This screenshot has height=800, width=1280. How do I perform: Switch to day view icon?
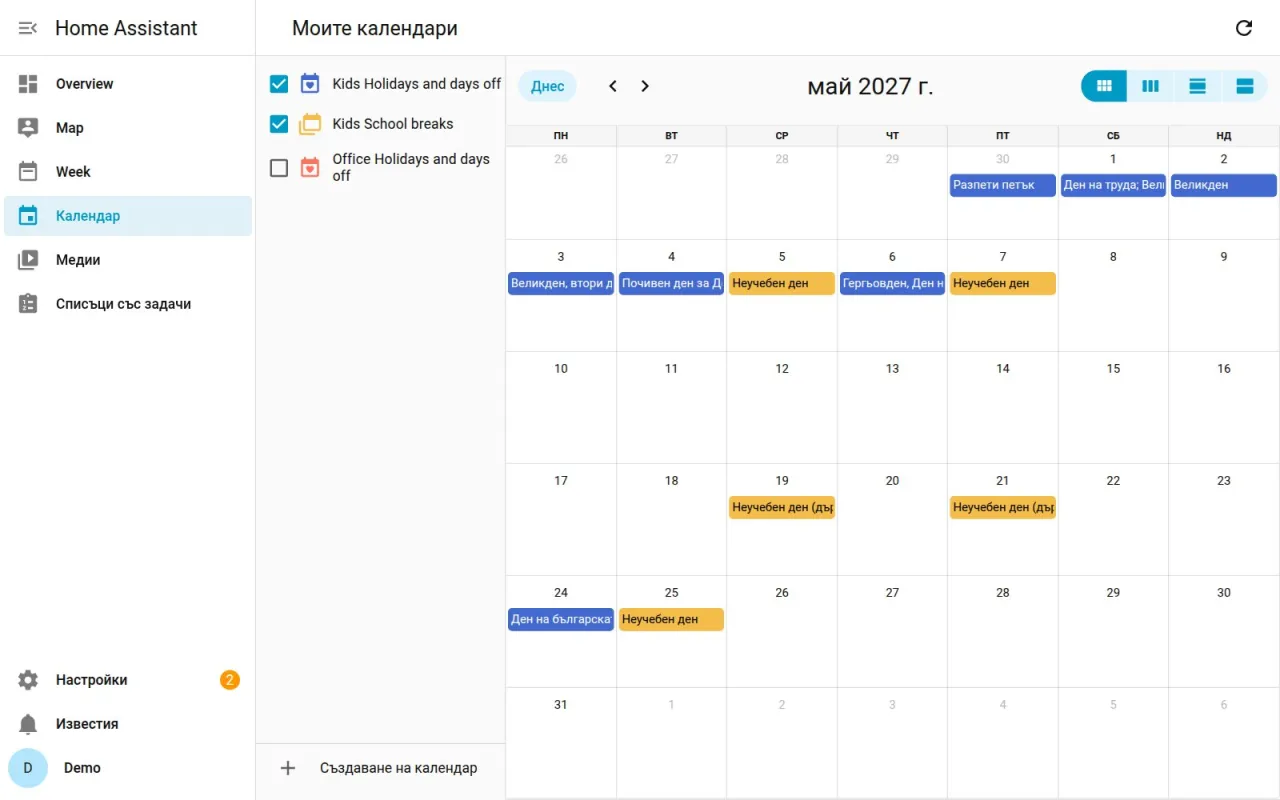[x=1197, y=86]
